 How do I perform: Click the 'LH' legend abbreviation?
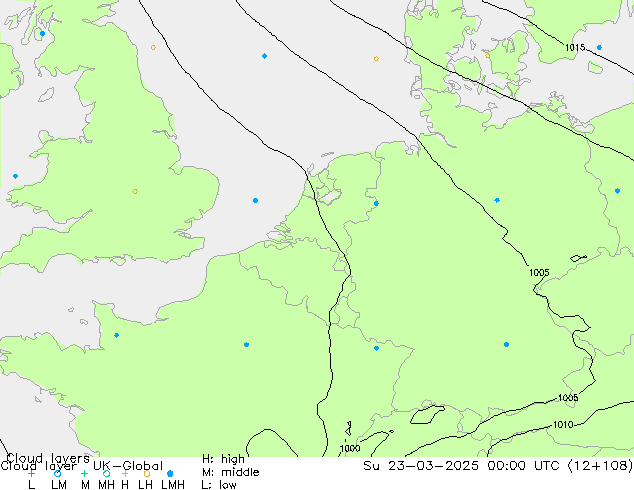(145, 484)
